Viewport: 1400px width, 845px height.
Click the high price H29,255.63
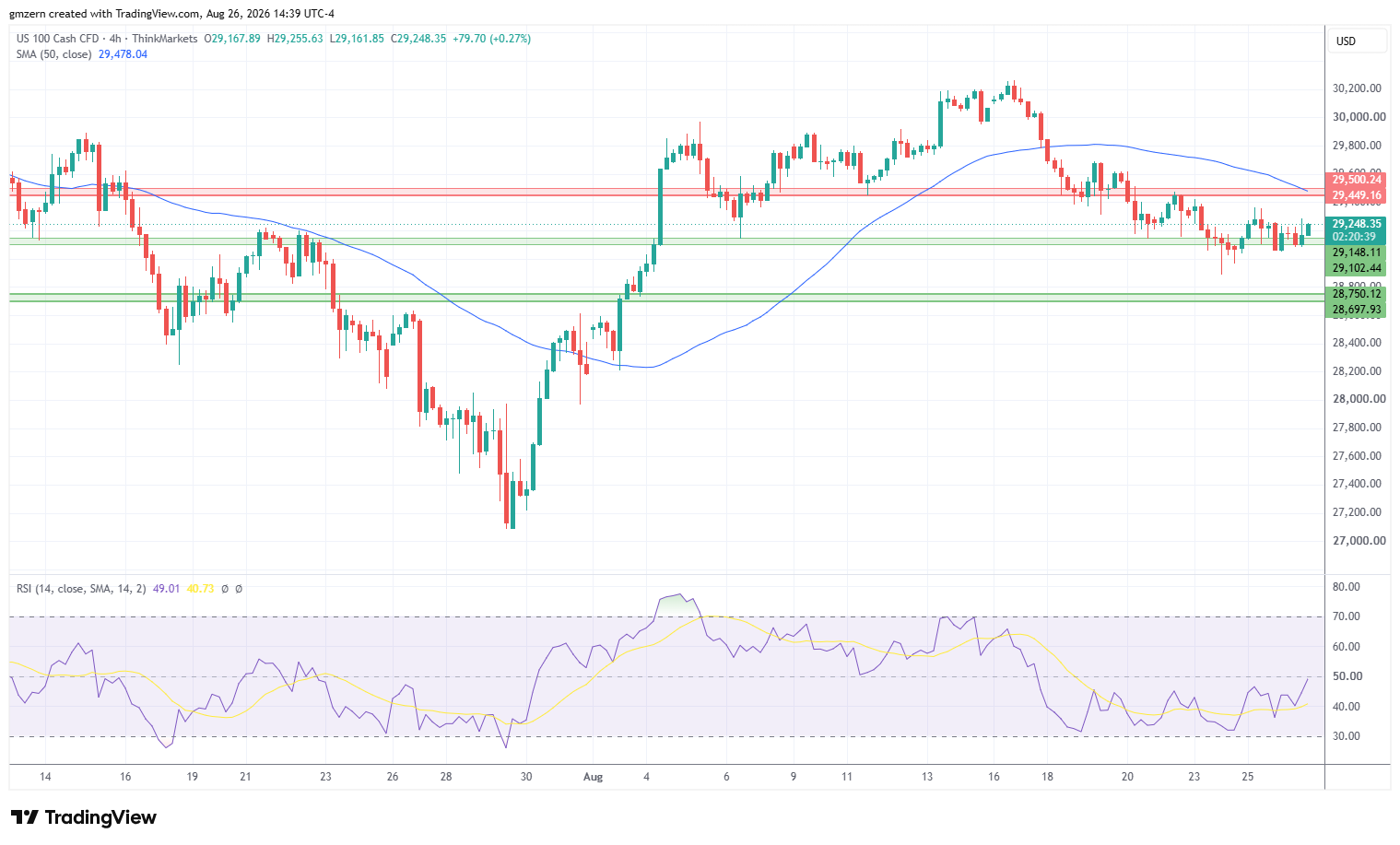pos(295,39)
